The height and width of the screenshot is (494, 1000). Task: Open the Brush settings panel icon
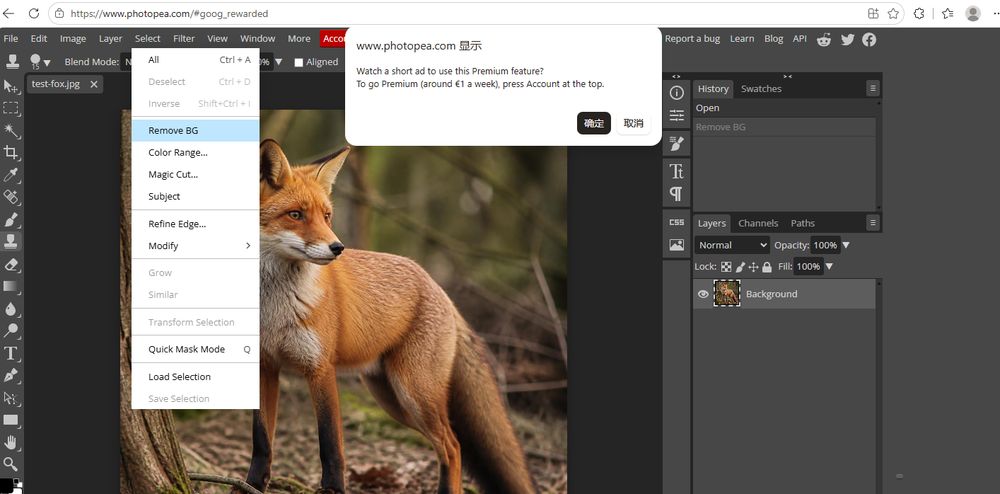[x=677, y=144]
